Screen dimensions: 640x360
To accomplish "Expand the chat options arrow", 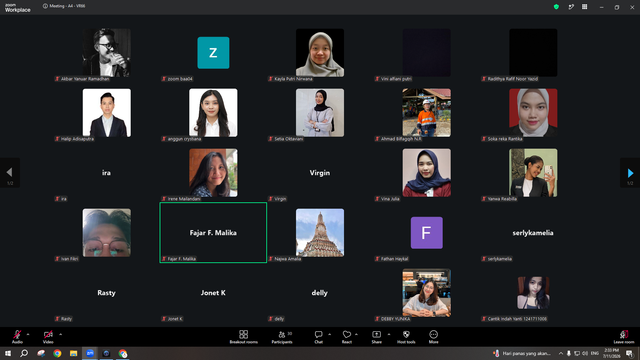I will 329,334.
